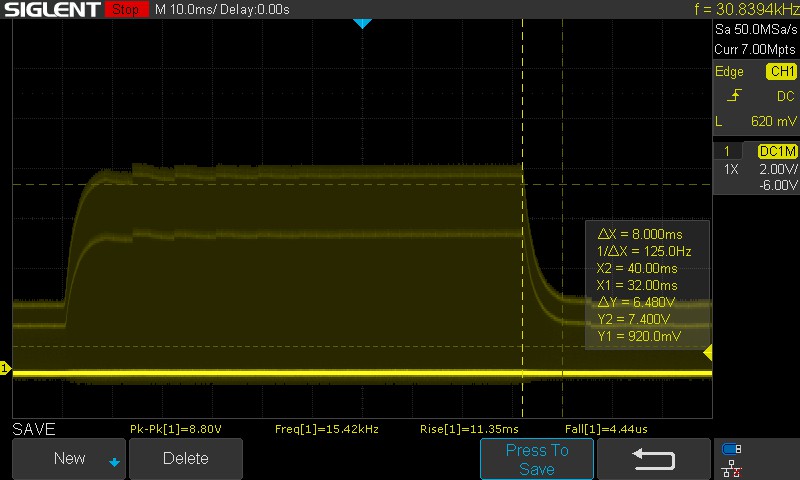This screenshot has width=800, height=480.
Task: Click the channel 1 ground reference marker
Action: coord(5,370)
